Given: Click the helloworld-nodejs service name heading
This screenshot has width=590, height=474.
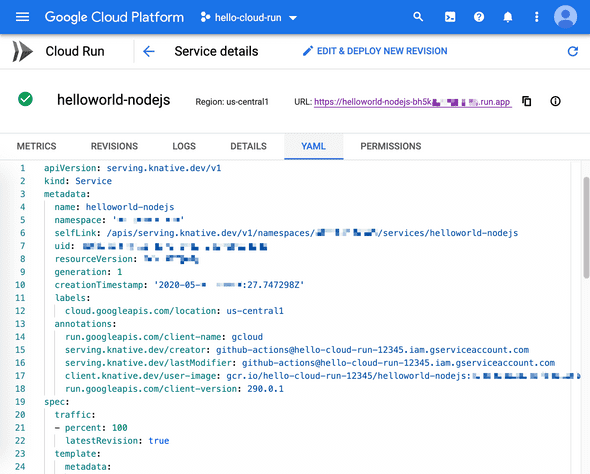Looking at the screenshot, I should click(114, 100).
